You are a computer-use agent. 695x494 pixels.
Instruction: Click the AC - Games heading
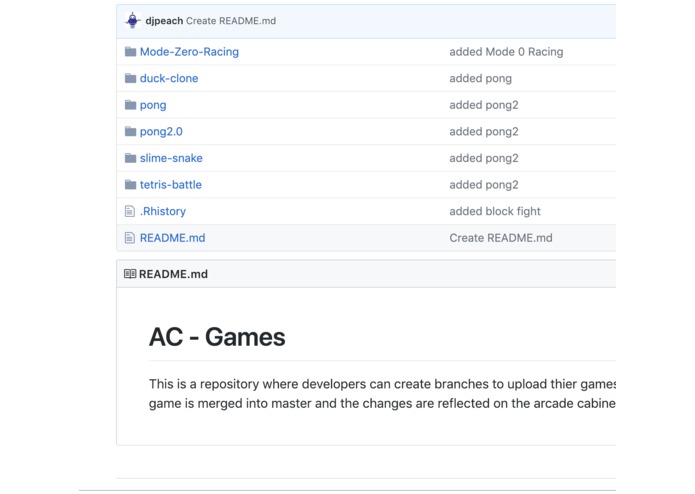coord(217,337)
